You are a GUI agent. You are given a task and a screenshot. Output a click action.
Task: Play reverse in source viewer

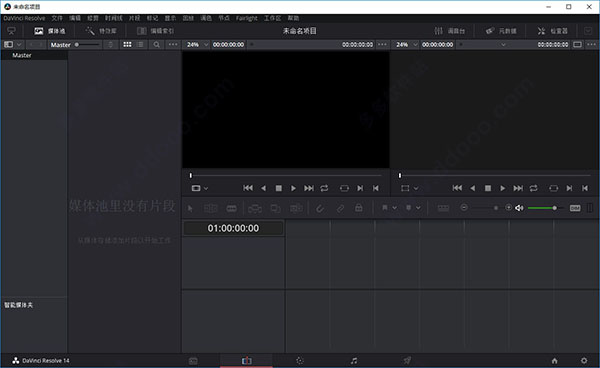(x=263, y=188)
